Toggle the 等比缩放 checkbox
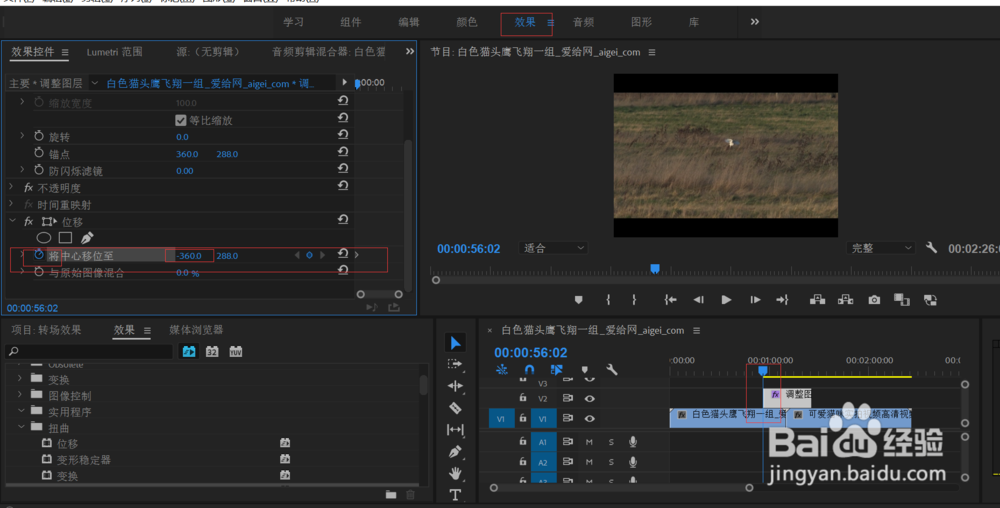This screenshot has height=508, width=1000. coord(180,120)
